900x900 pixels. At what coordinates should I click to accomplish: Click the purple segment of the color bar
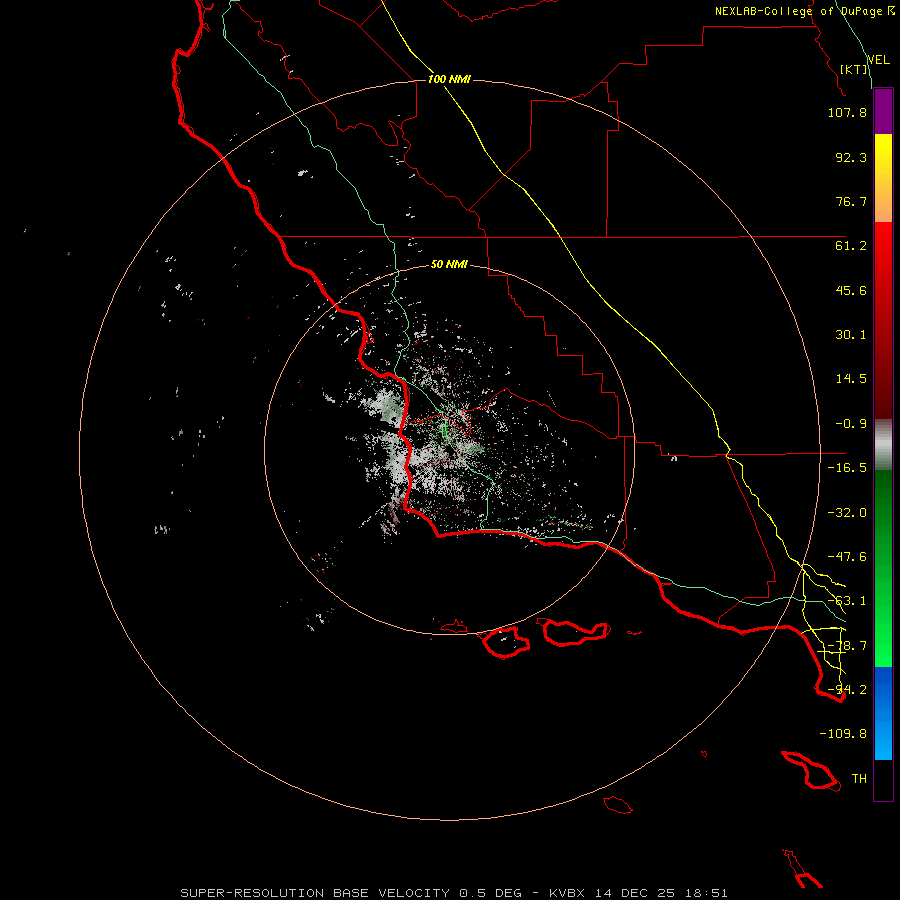(x=883, y=111)
